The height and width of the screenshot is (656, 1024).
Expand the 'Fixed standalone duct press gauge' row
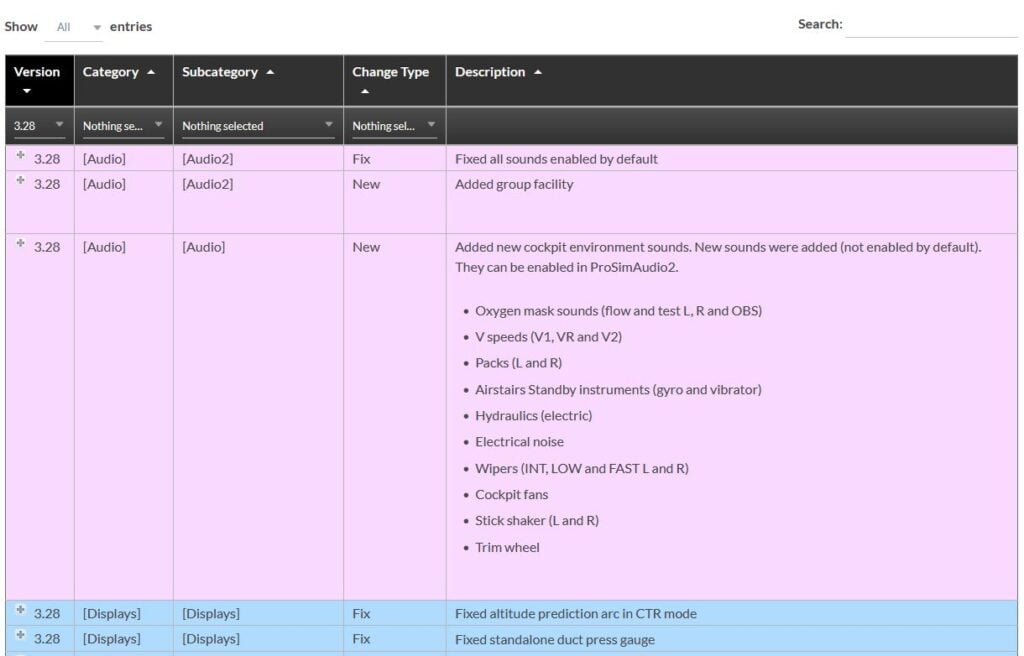(x=20, y=635)
